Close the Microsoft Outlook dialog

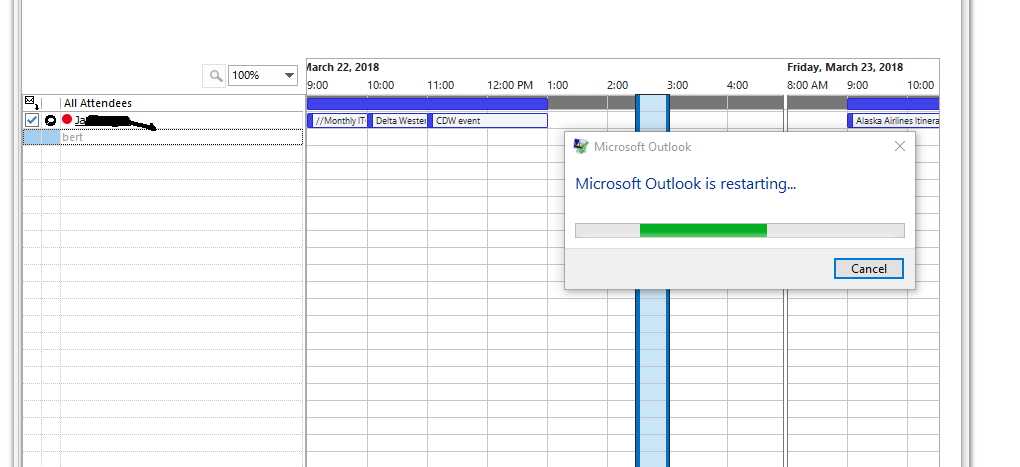pos(900,146)
